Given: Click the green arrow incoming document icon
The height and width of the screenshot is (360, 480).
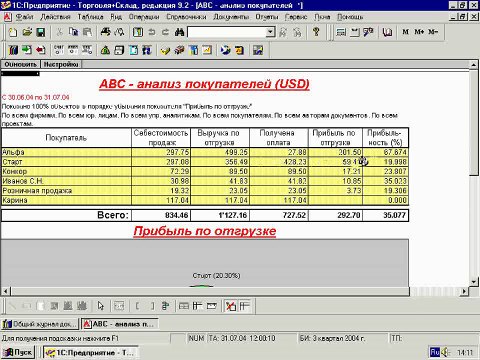Looking at the screenshot, I should pos(27,50).
